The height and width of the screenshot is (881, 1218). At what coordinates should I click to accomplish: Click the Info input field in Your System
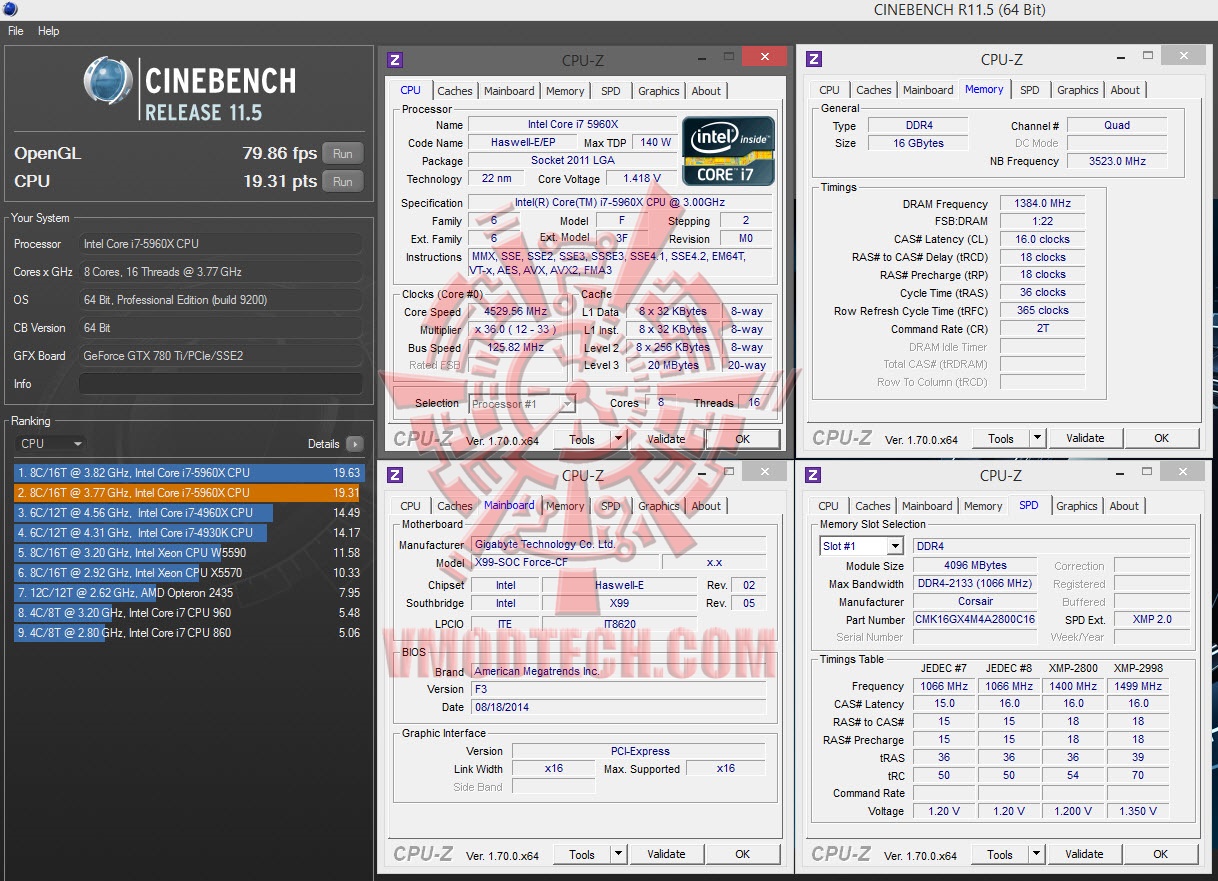[x=221, y=384]
